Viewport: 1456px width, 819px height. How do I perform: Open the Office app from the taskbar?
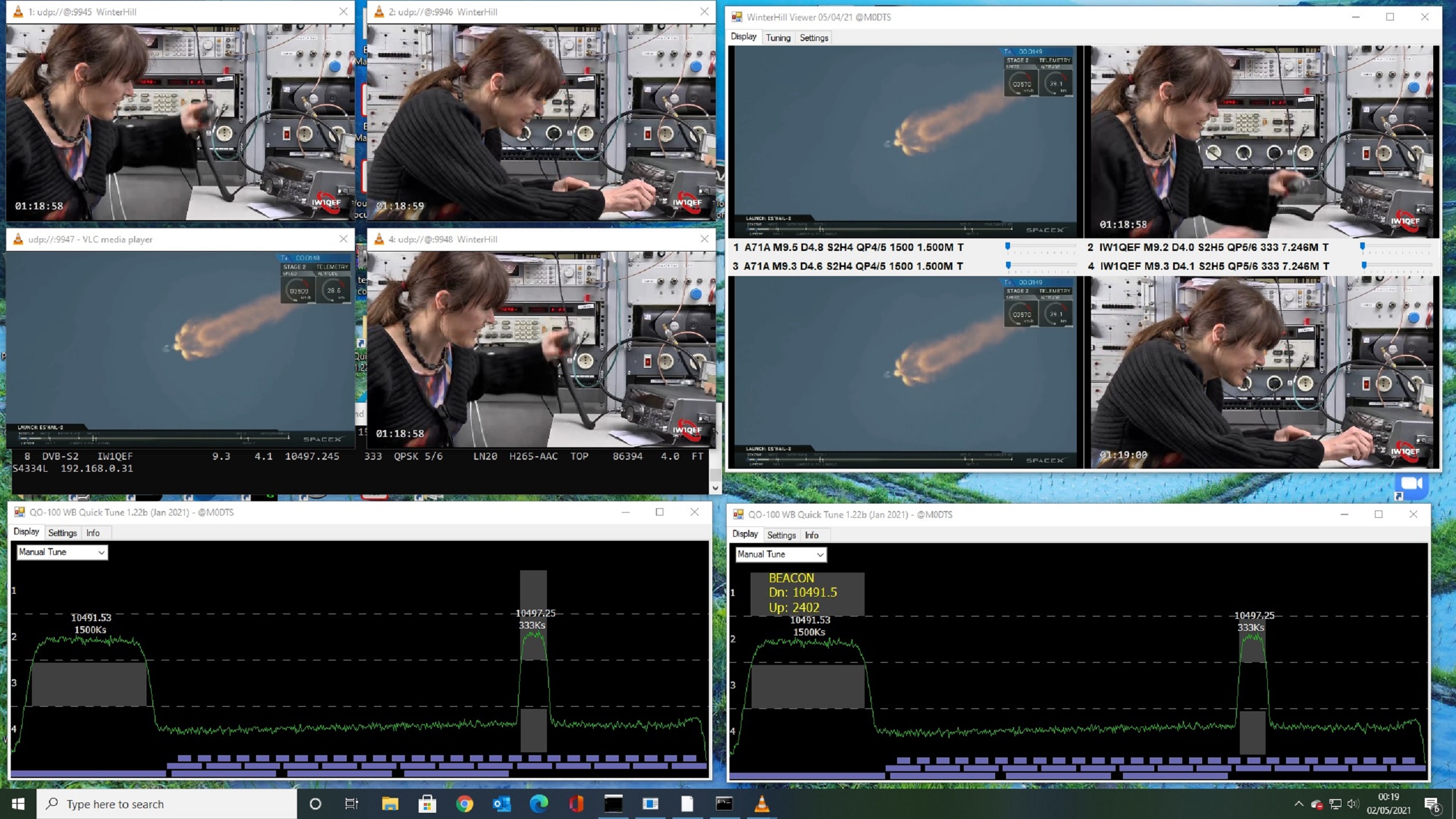[x=576, y=804]
